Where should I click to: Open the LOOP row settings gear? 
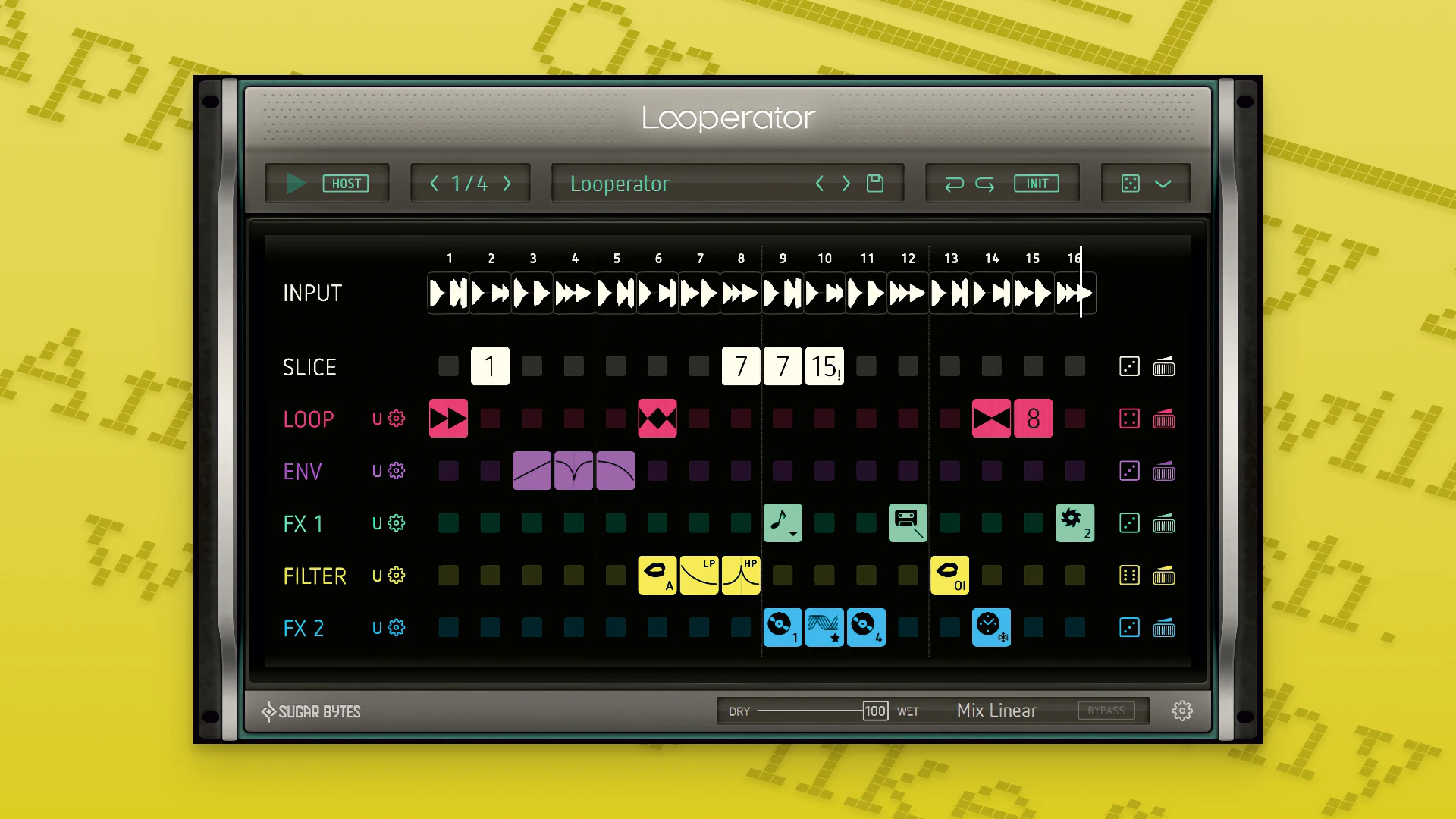[395, 418]
